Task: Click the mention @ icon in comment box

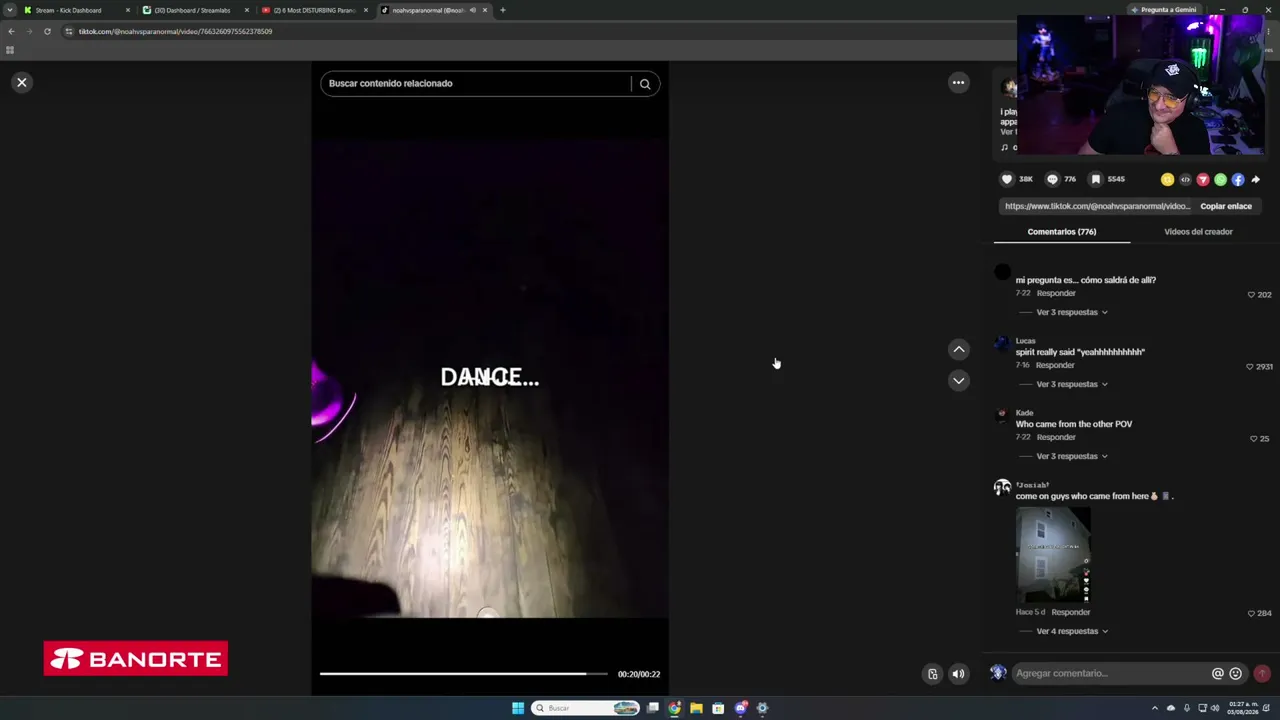Action: point(1218,674)
